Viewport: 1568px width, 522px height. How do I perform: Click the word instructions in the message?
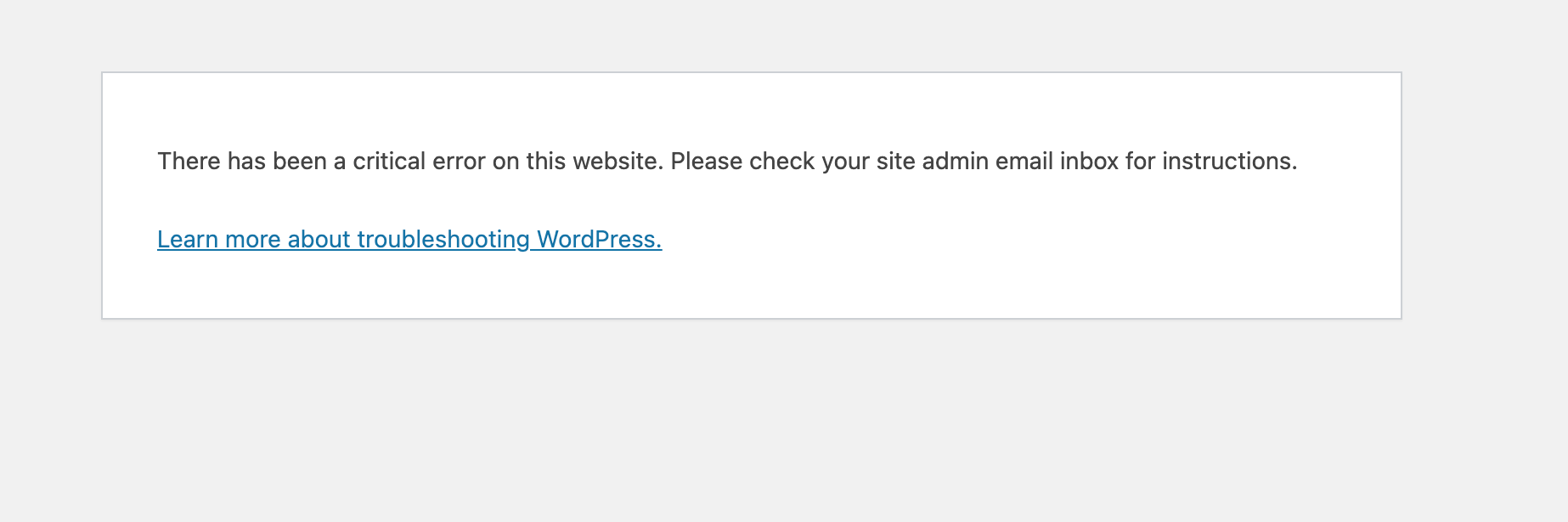[1229, 162]
